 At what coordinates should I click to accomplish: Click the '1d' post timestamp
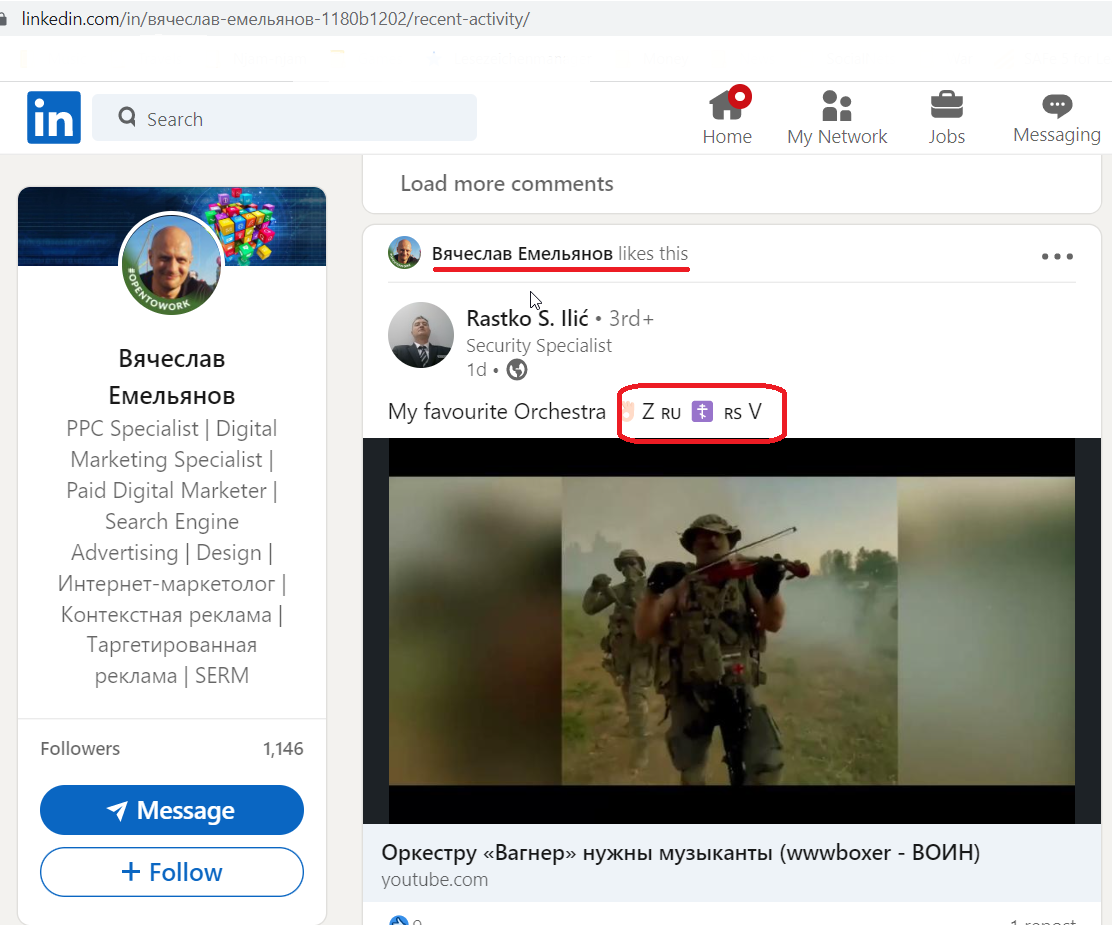tap(477, 370)
